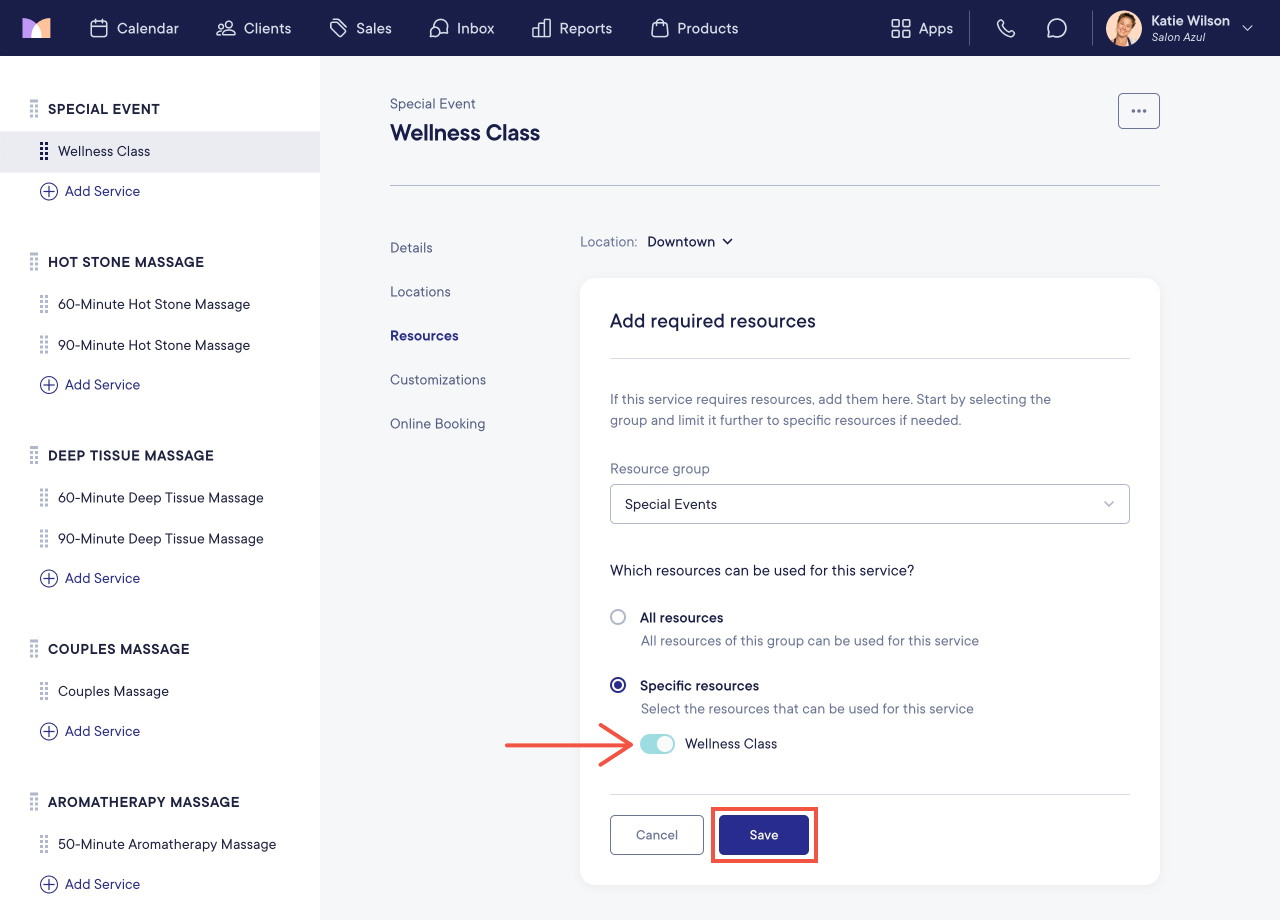Grab the drag handle beside Couples Massage
This screenshot has width=1280, height=920.
[44, 691]
